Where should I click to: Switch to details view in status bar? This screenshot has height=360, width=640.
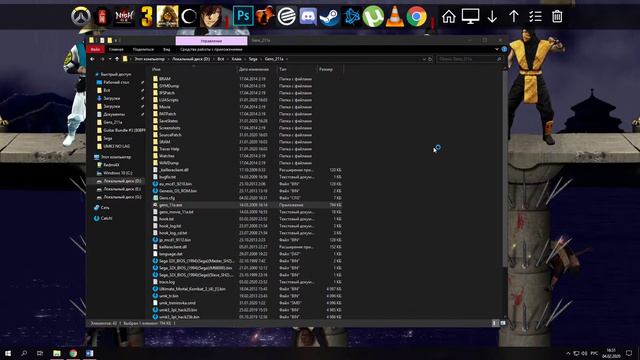click(x=494, y=323)
